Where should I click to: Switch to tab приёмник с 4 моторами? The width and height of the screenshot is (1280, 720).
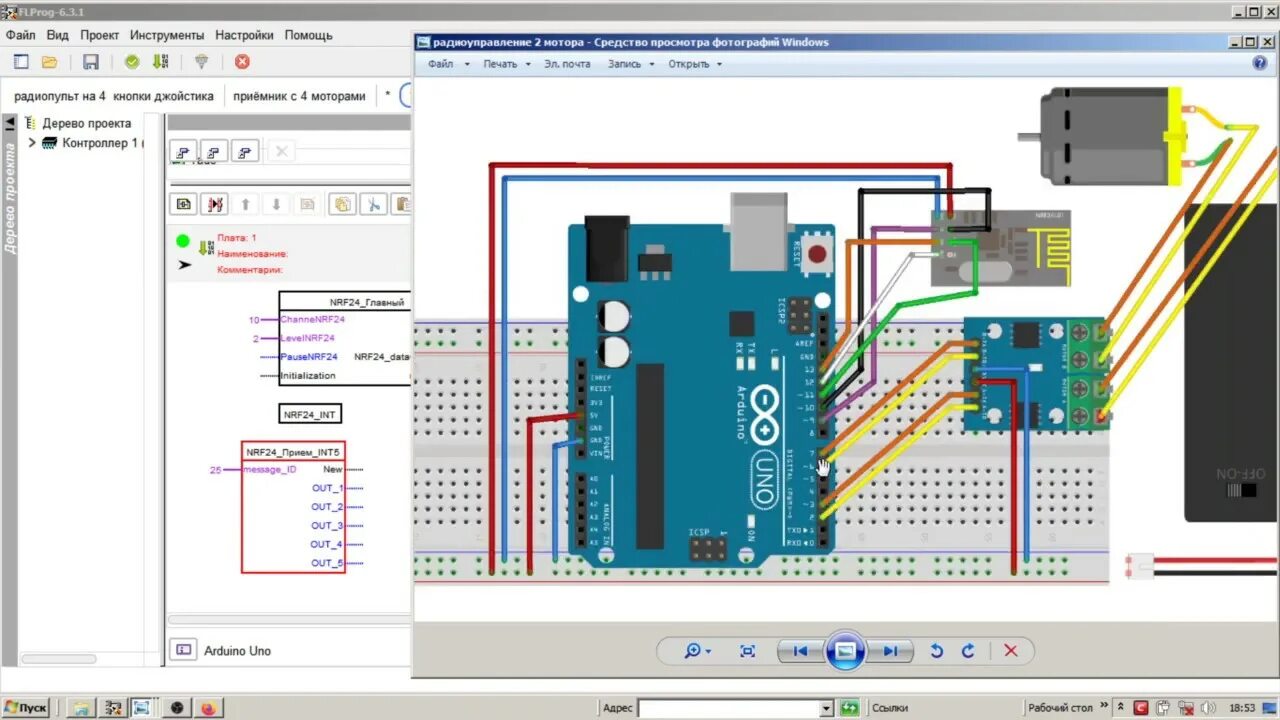(300, 96)
